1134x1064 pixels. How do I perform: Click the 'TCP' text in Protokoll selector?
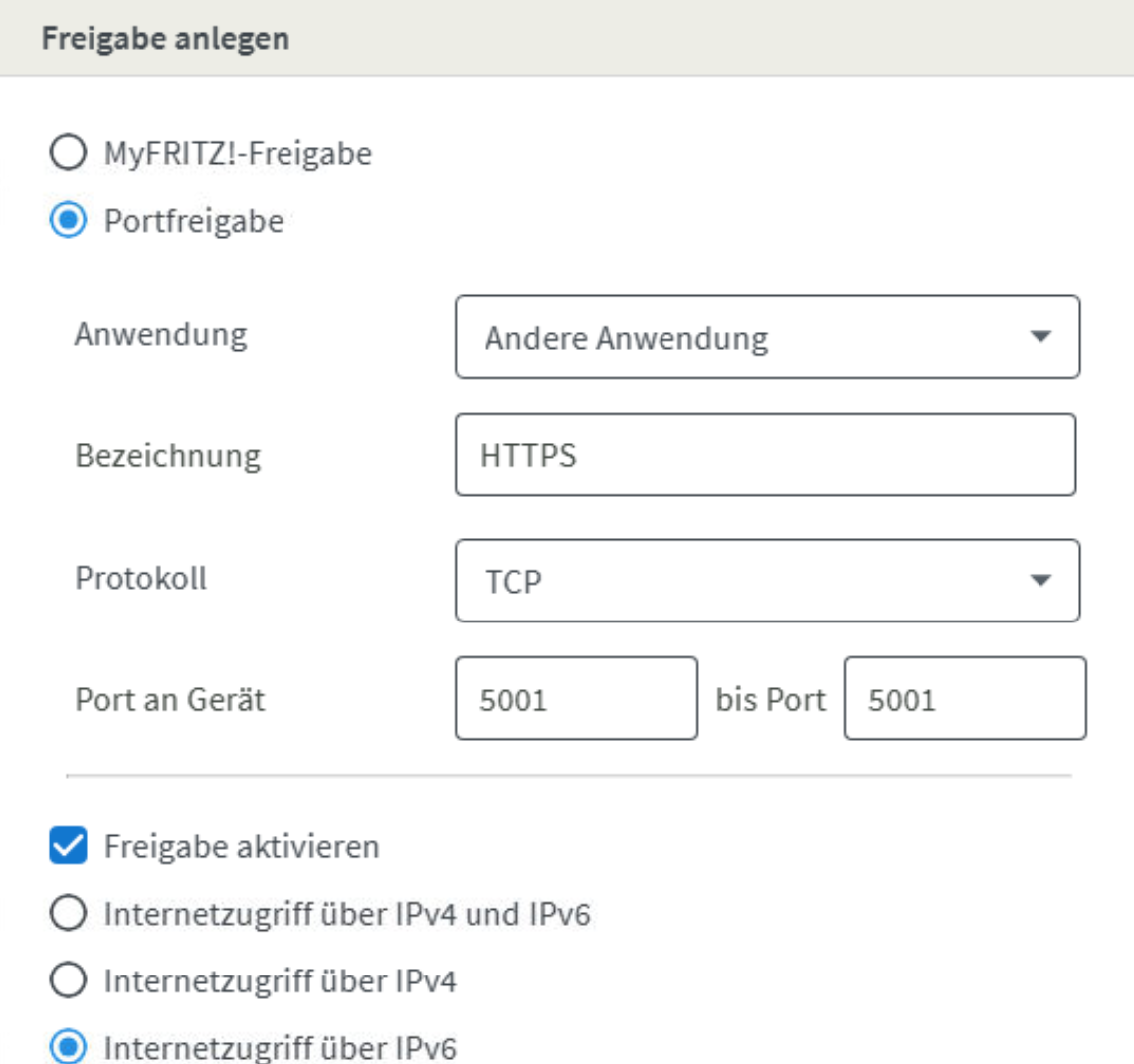(x=513, y=581)
